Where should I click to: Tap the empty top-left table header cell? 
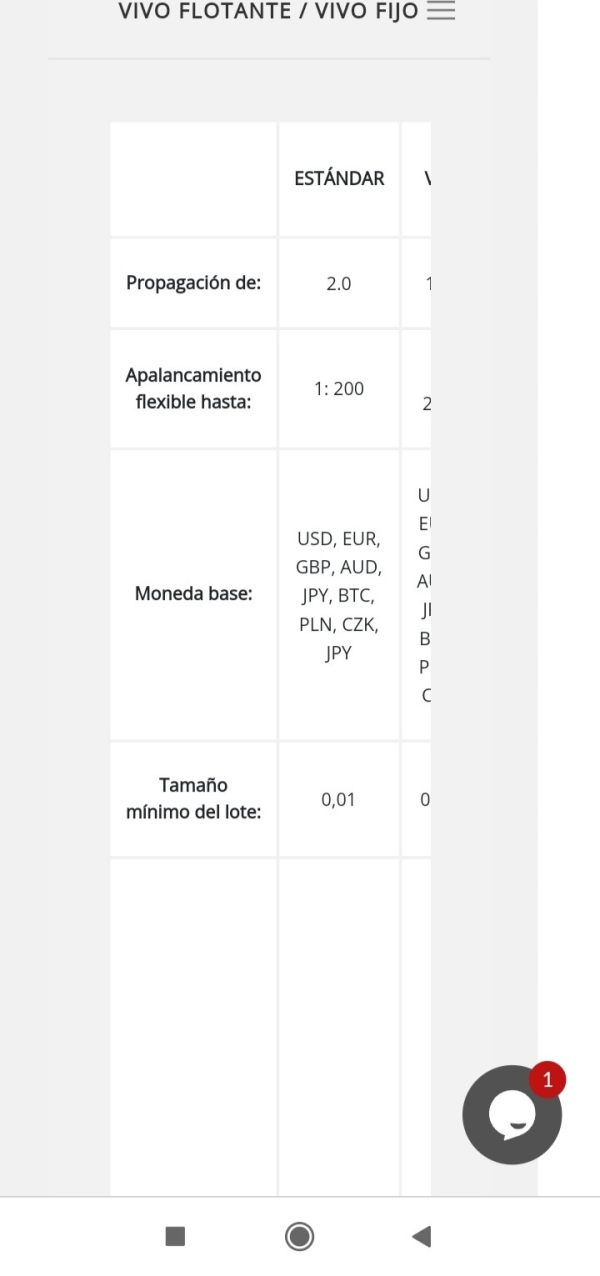(193, 179)
